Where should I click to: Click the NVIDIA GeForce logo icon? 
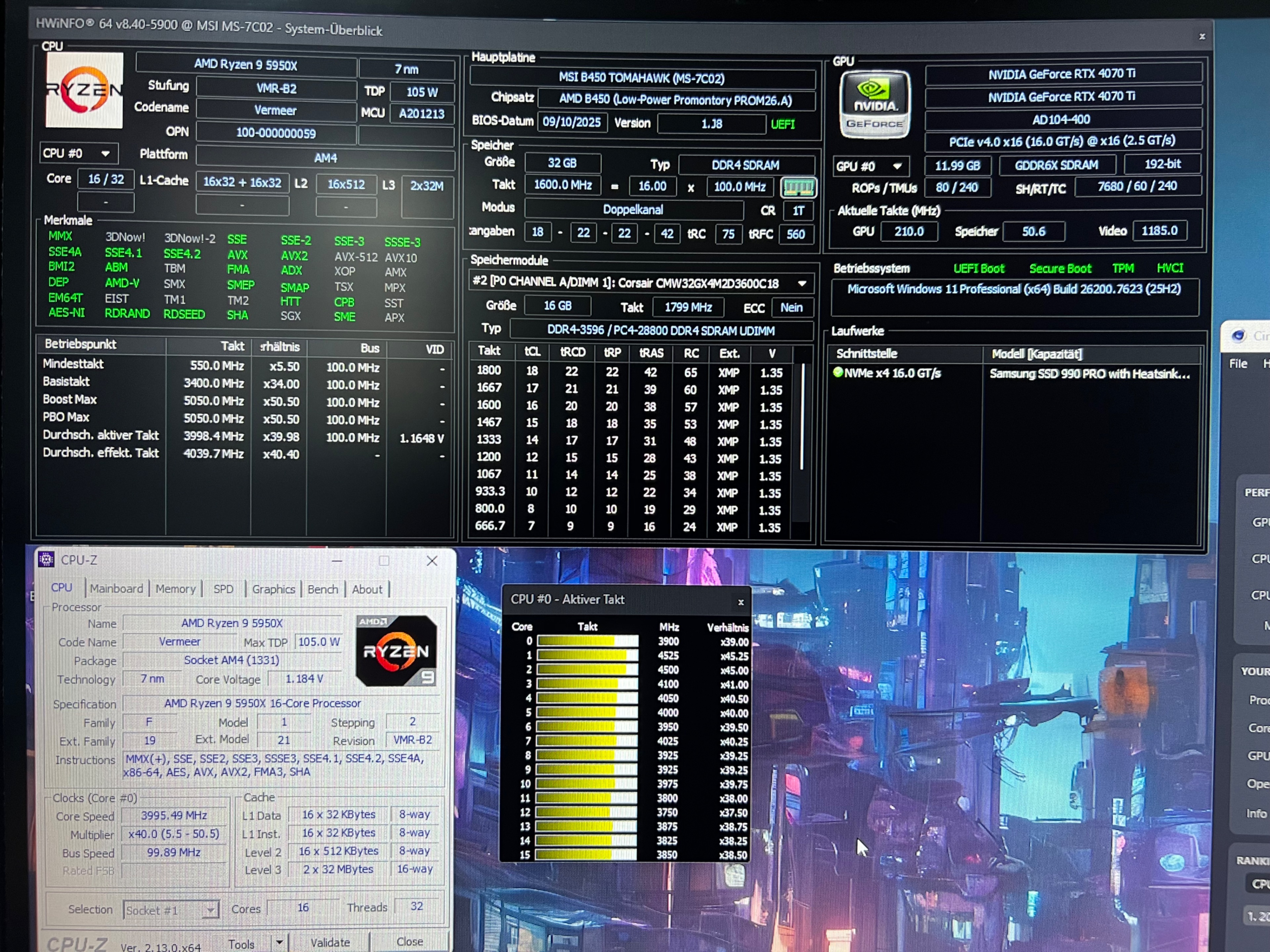pyautogui.click(x=874, y=104)
